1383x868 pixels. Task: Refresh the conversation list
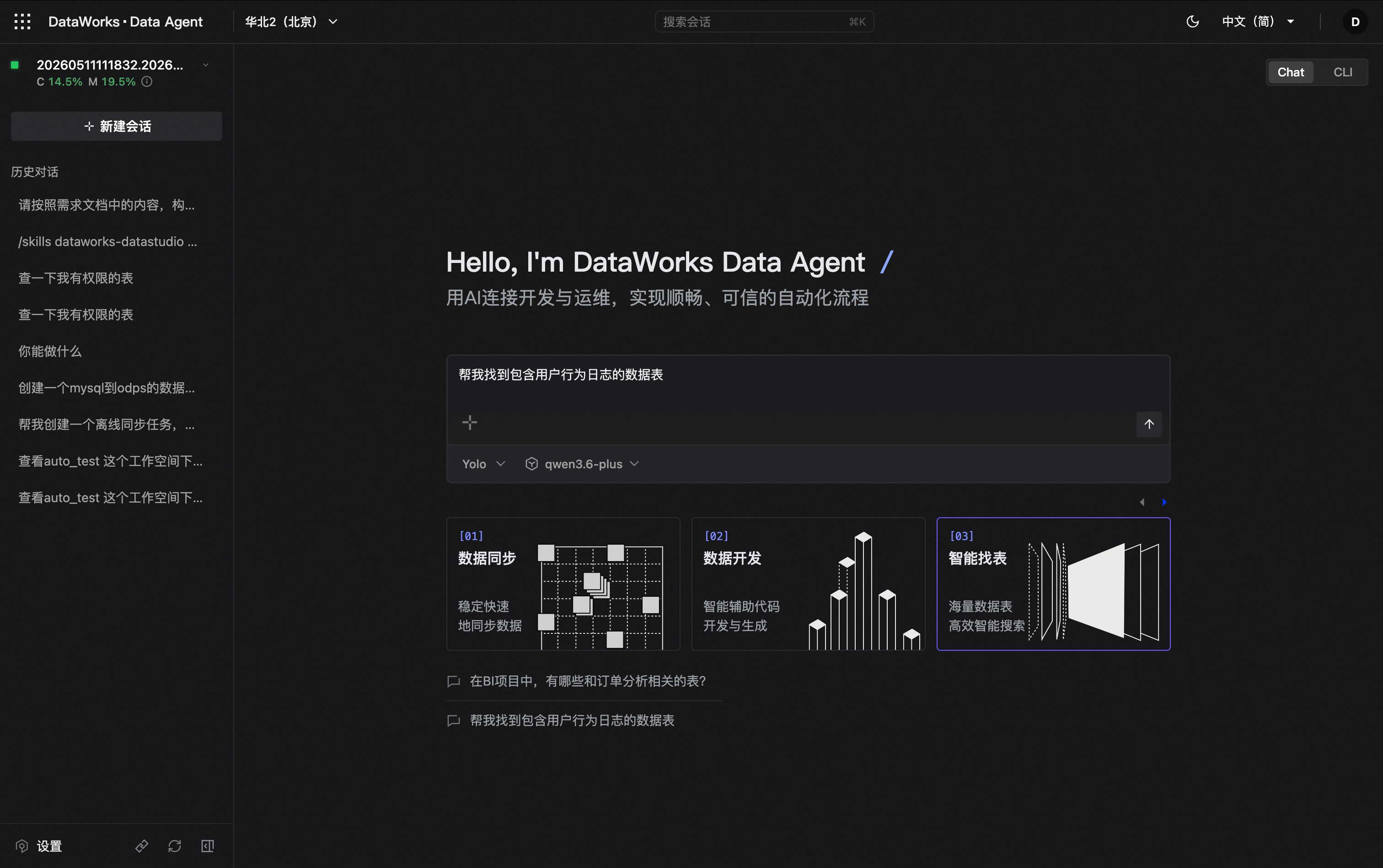click(x=175, y=846)
